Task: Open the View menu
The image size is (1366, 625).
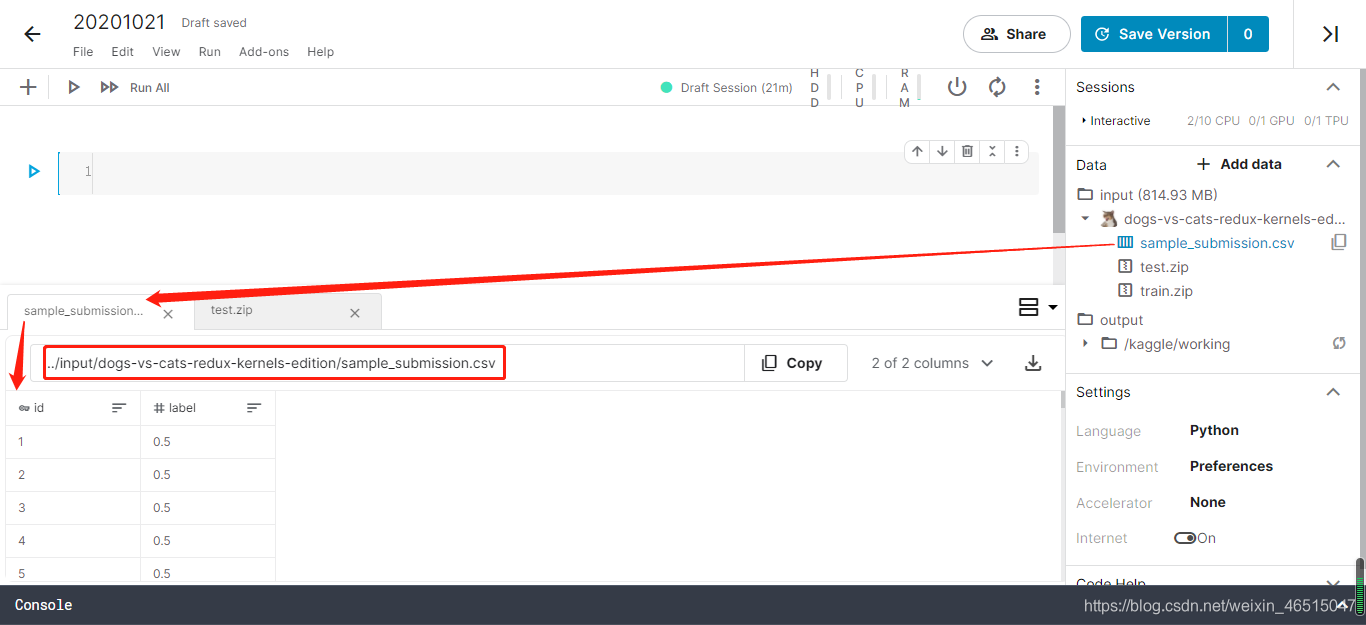Action: (x=166, y=52)
